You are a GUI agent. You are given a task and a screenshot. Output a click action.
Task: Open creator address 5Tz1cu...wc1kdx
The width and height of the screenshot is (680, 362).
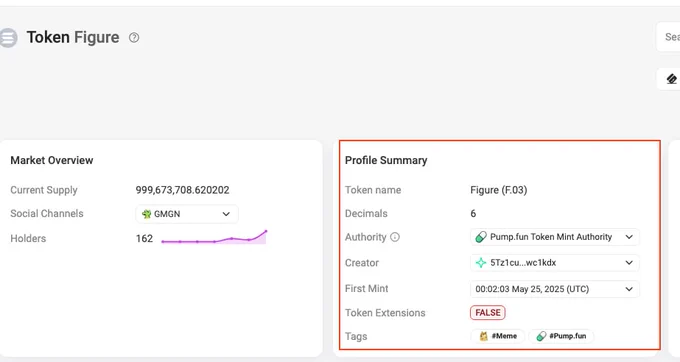point(523,263)
